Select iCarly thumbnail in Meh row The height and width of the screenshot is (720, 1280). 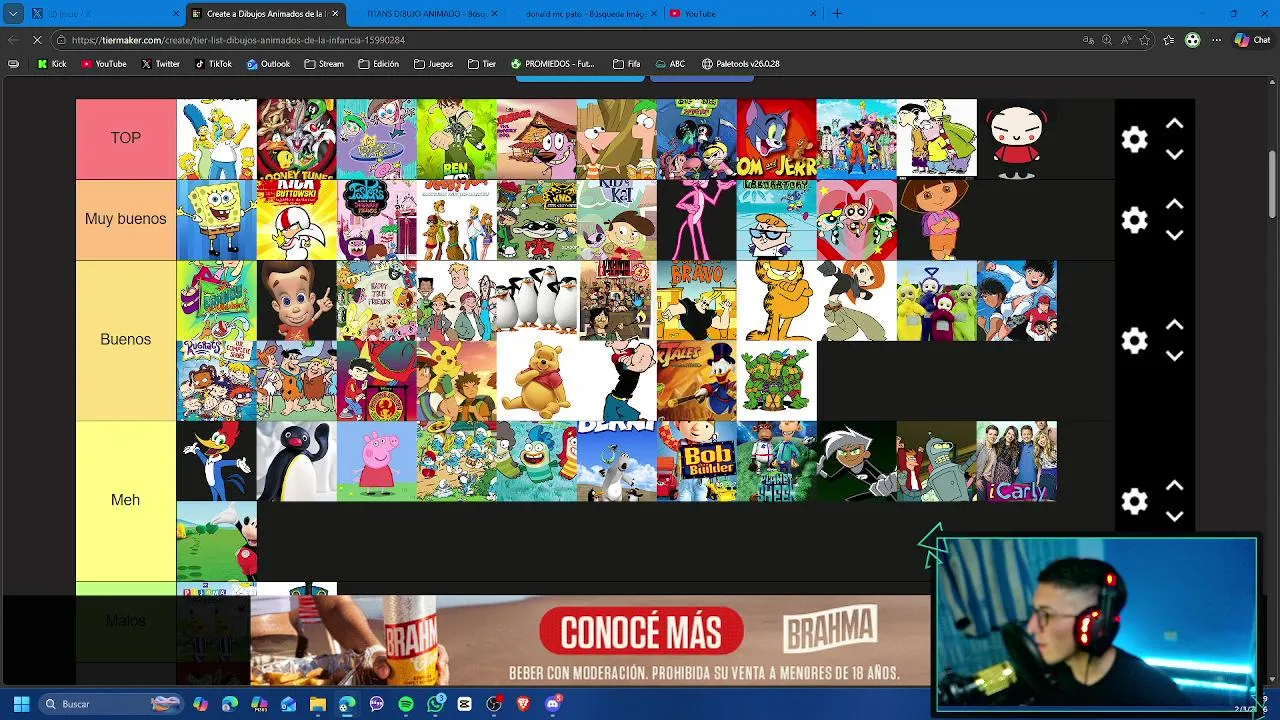pos(1017,461)
